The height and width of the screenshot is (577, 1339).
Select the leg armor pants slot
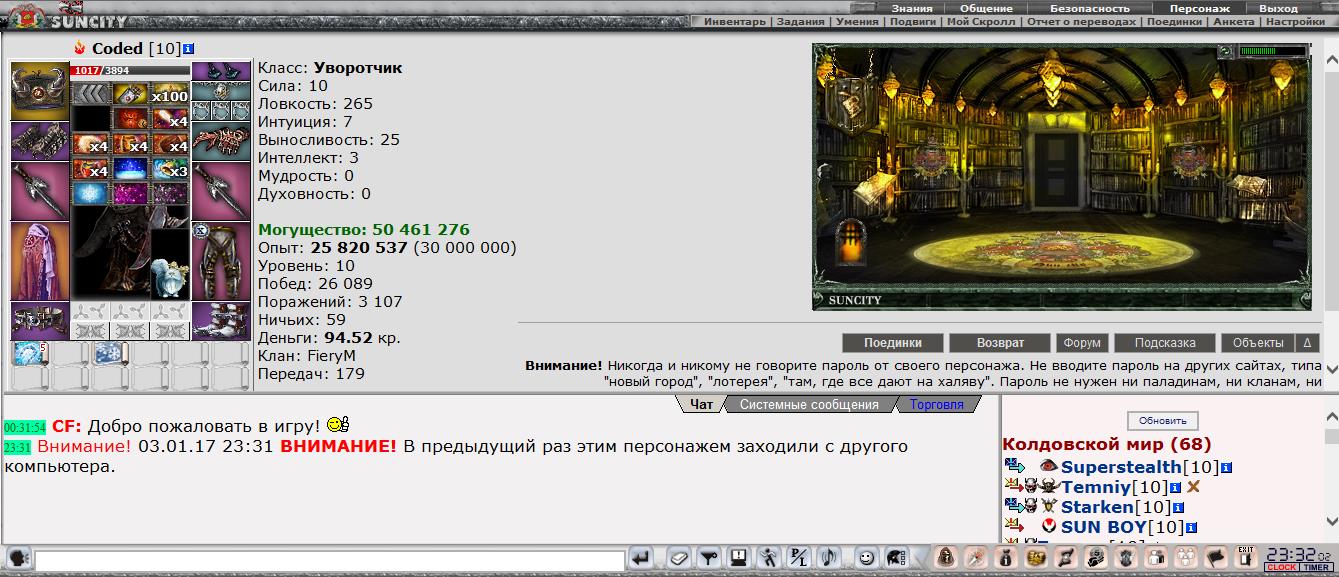221,260
